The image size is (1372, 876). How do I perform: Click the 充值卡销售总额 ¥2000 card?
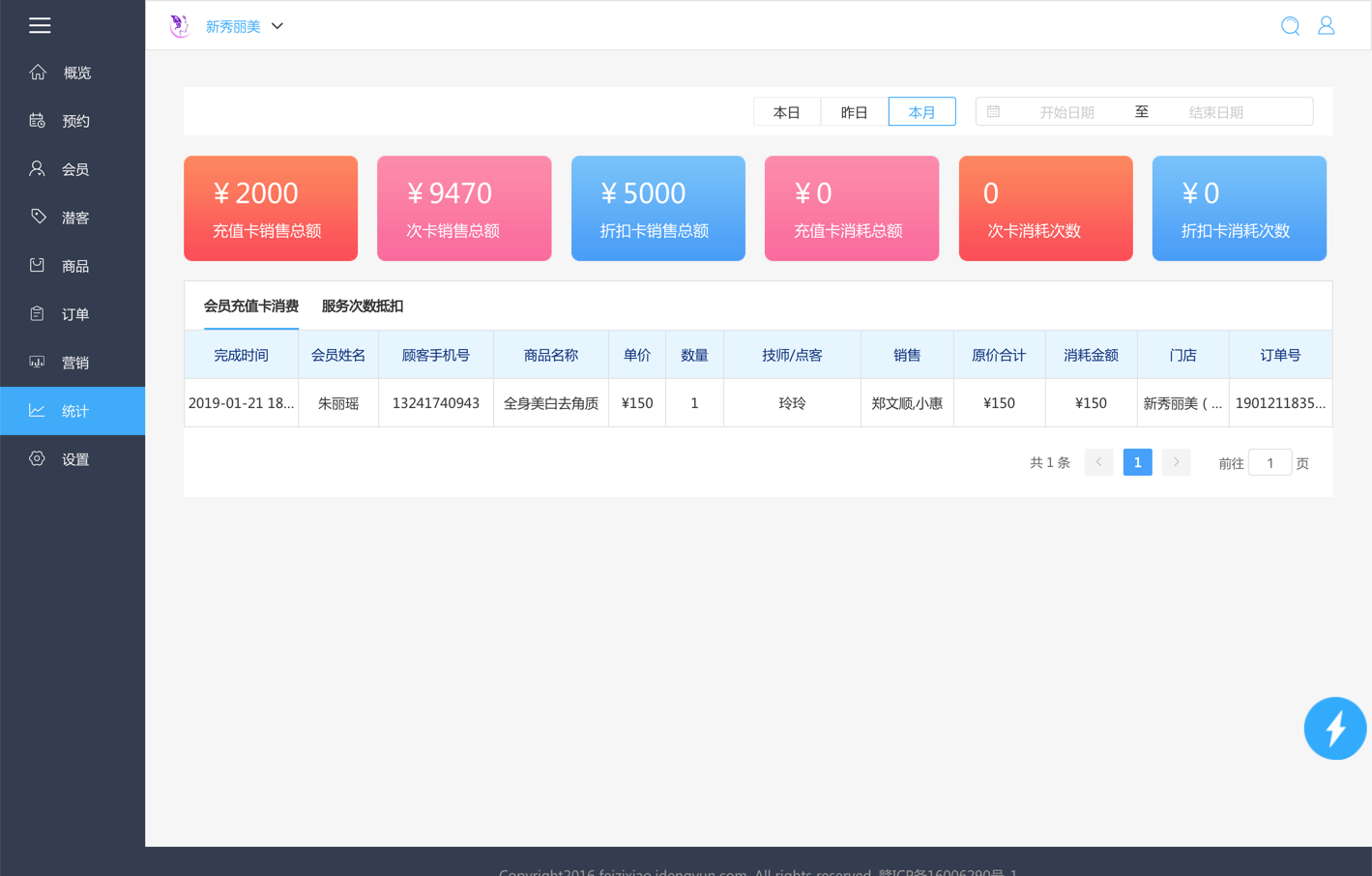(271, 208)
